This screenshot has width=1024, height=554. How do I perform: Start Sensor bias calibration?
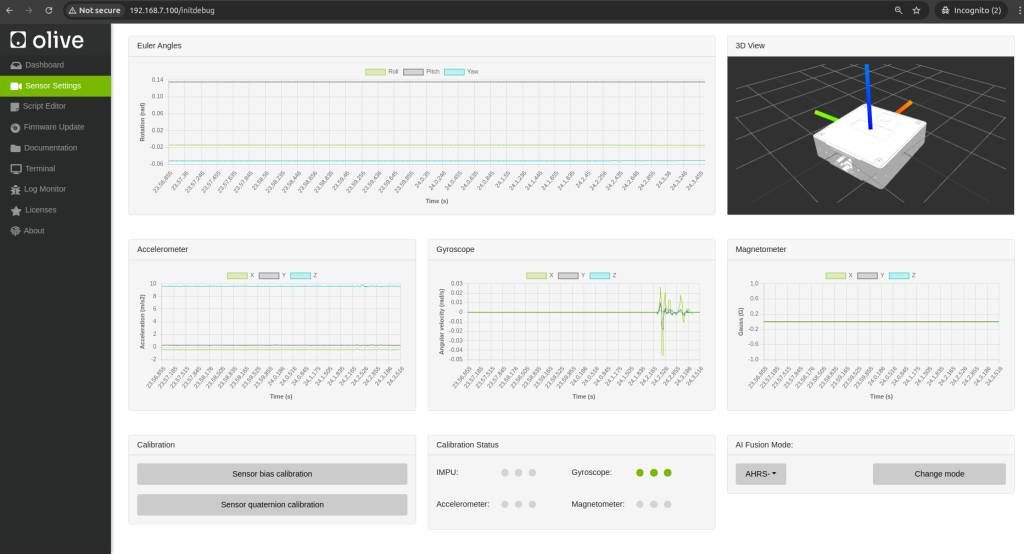[x=272, y=474]
